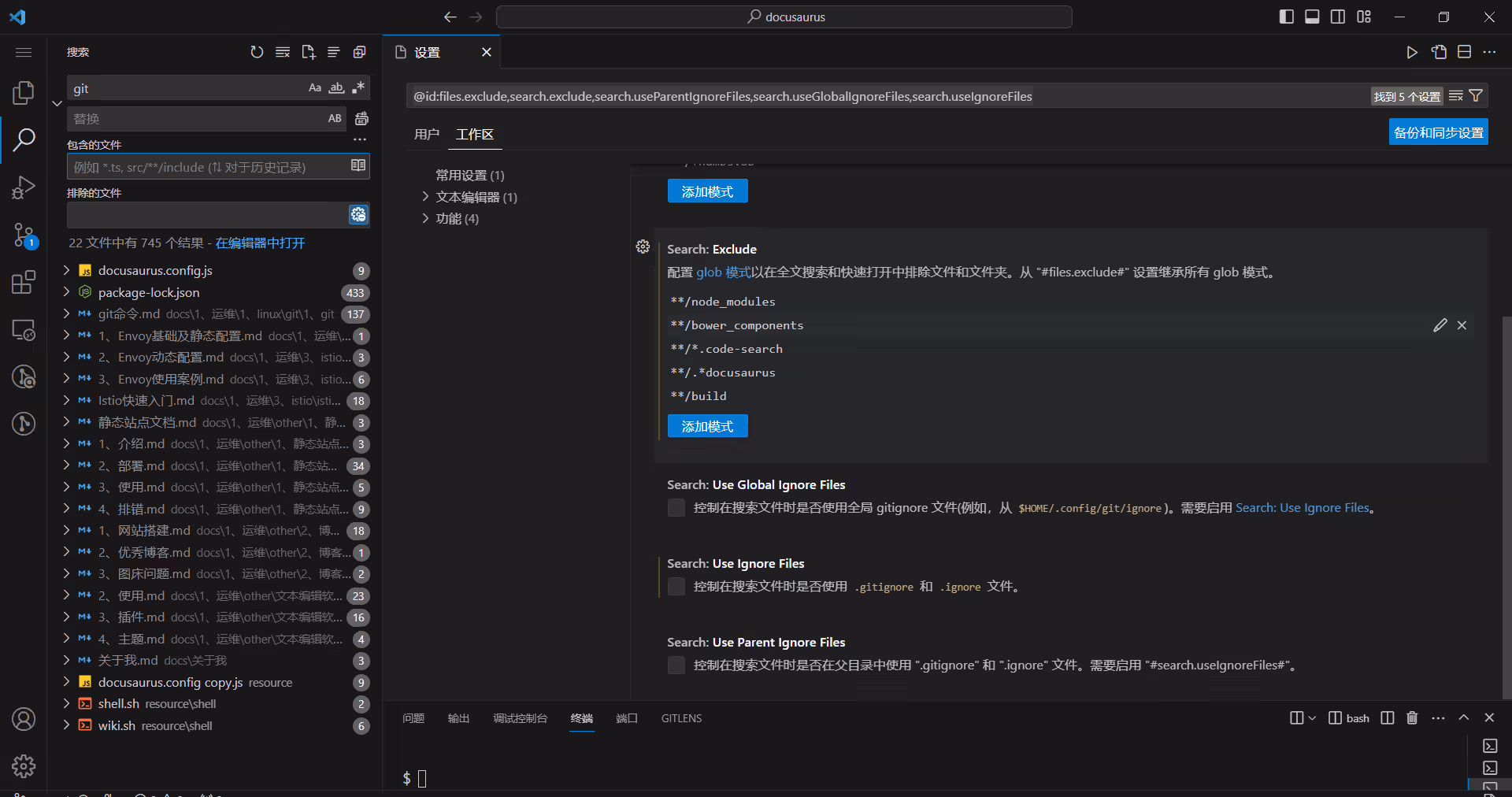This screenshot has height=797, width=1512.
Task: Click the Replace All icon
Action: (x=361, y=119)
